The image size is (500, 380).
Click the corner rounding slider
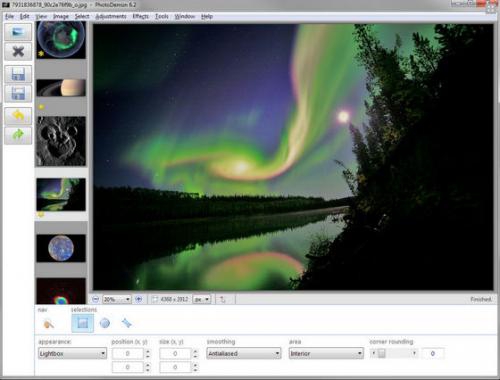point(394,353)
